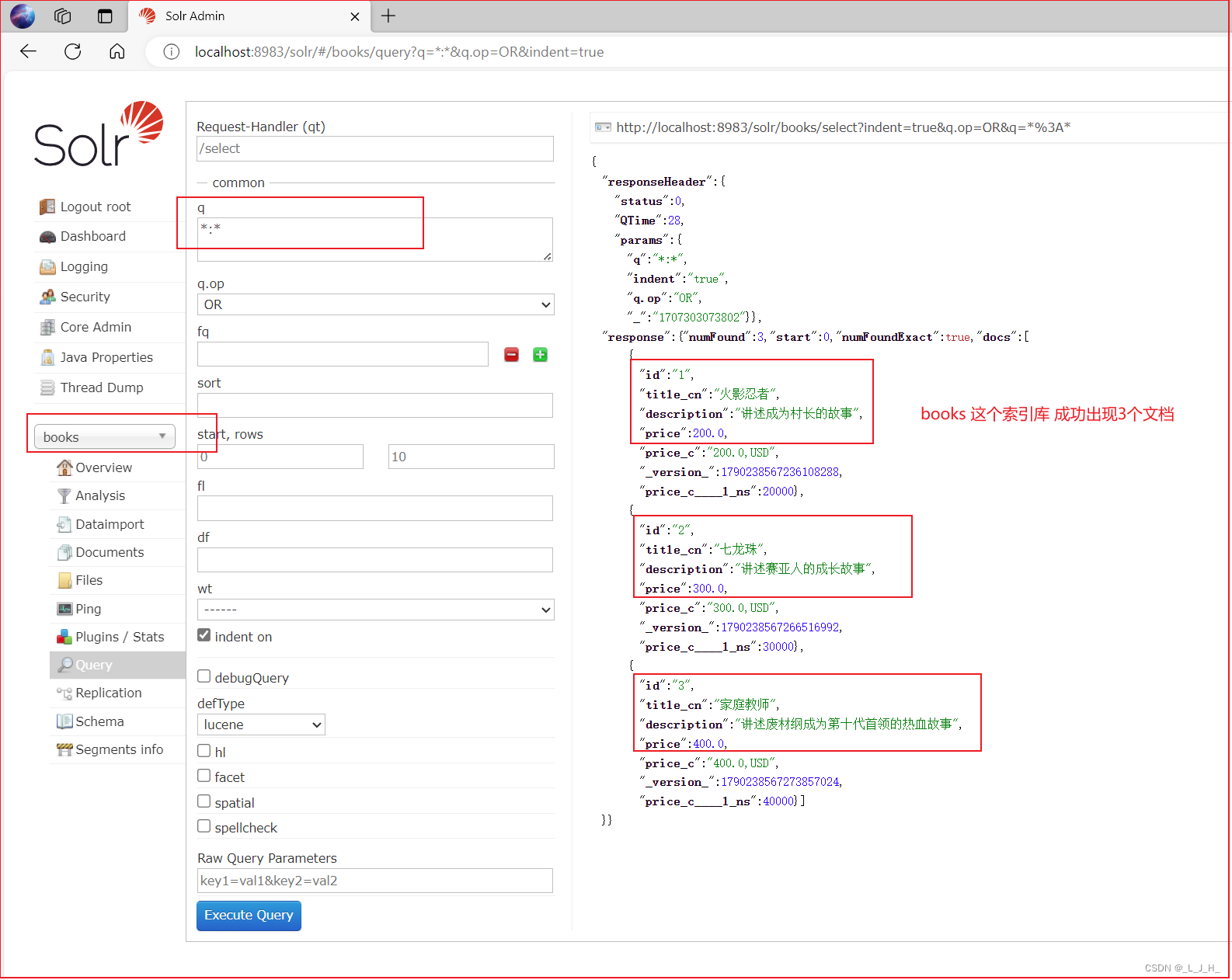
Task: Click the fq filter query field
Action: 343,354
